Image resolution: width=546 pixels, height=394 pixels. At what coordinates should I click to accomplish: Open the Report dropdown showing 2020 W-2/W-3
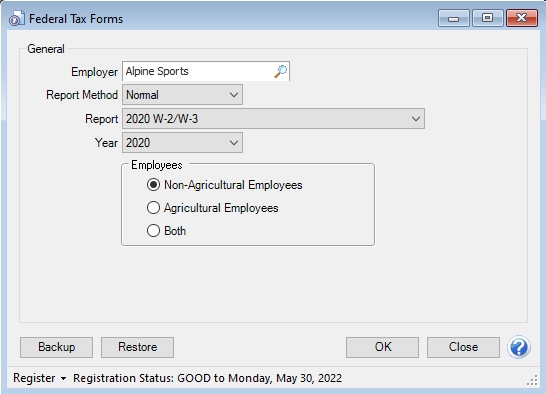click(273, 119)
